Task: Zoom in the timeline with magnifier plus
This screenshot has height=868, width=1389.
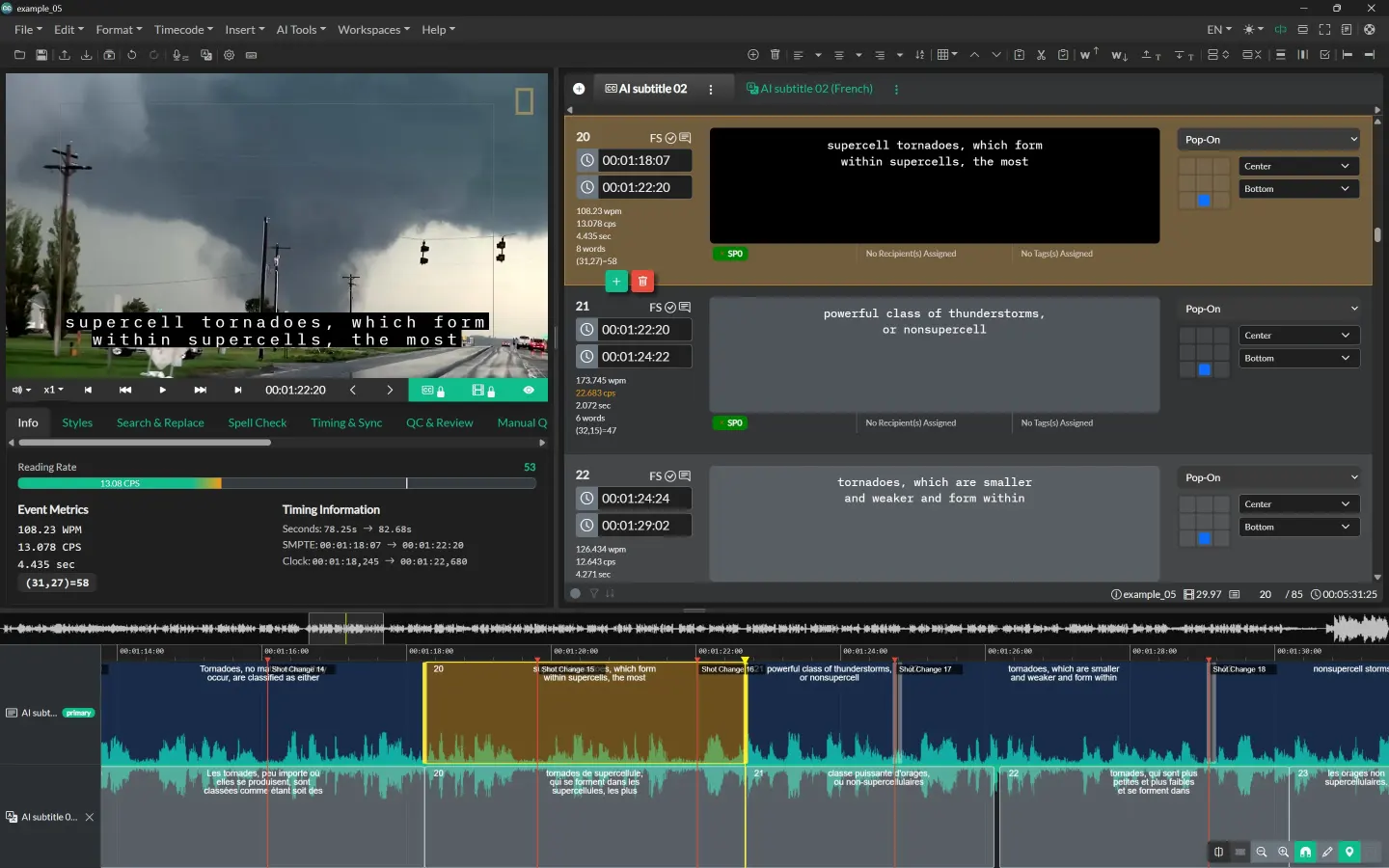Action: [1284, 852]
